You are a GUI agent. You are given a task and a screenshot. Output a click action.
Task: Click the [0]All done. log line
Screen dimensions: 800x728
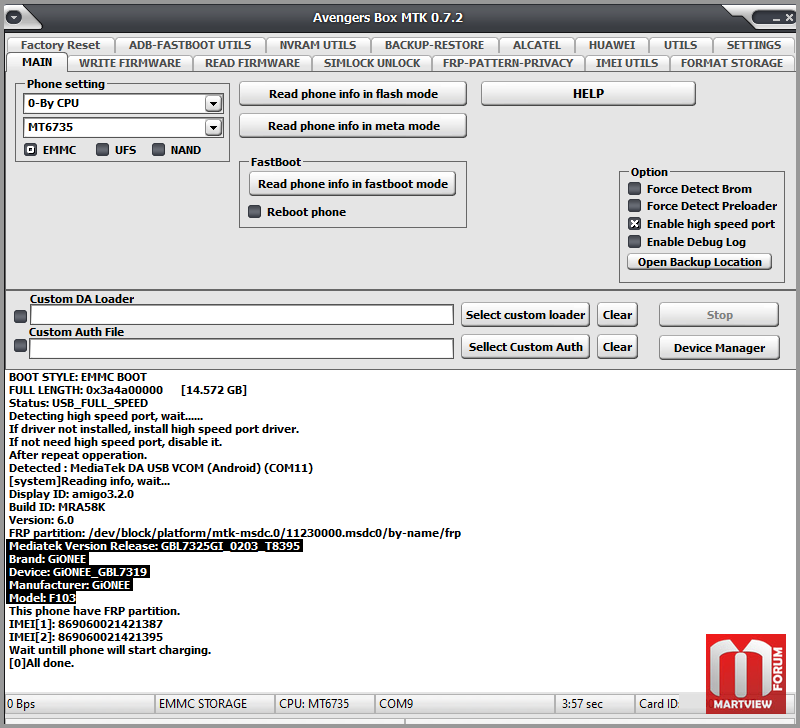pyautogui.click(x=41, y=663)
